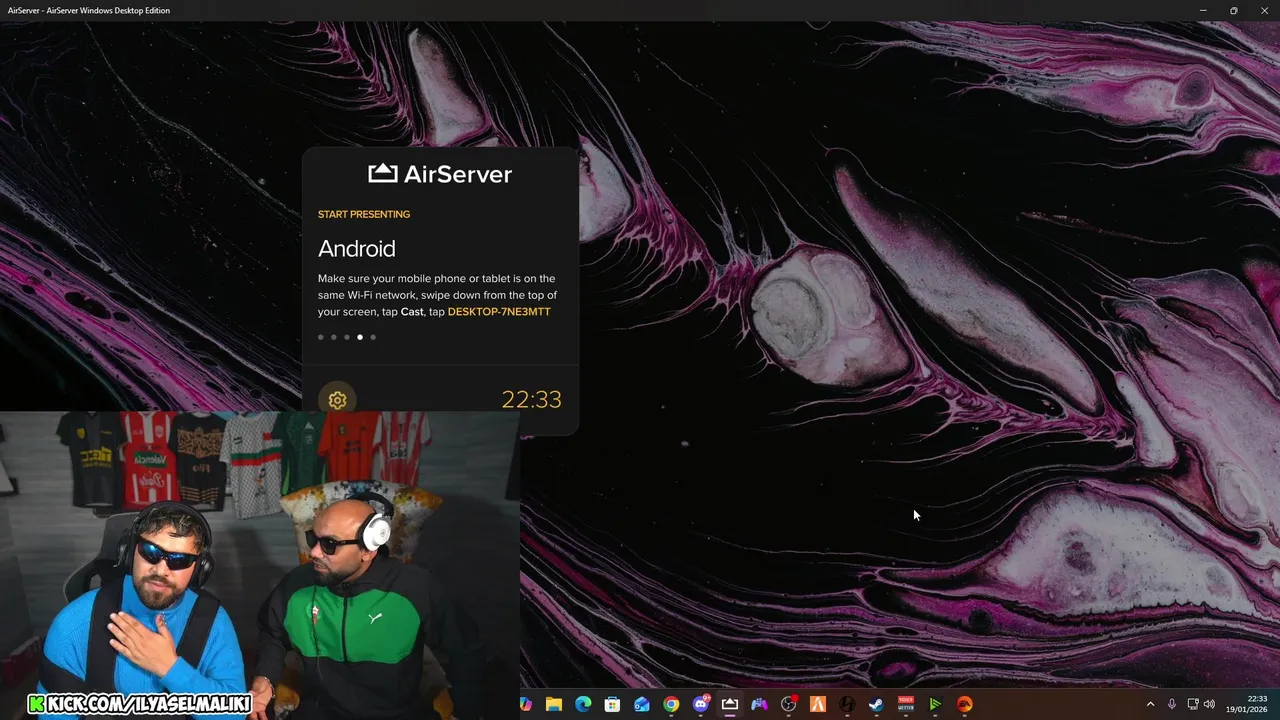Open the game controller app on taskbar

(x=759, y=705)
